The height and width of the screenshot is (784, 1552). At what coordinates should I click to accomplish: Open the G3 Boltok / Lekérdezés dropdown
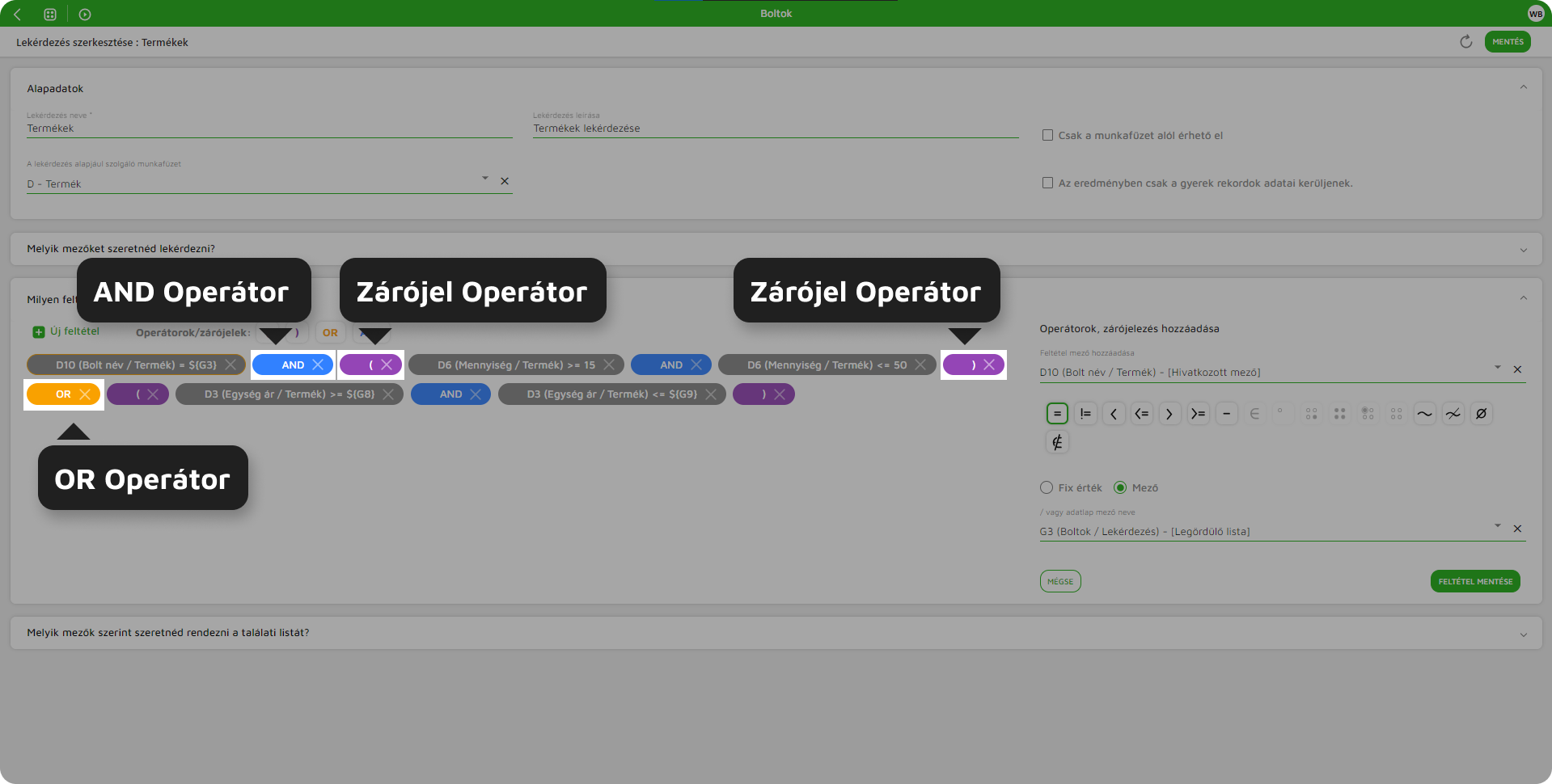pyautogui.click(x=1498, y=525)
